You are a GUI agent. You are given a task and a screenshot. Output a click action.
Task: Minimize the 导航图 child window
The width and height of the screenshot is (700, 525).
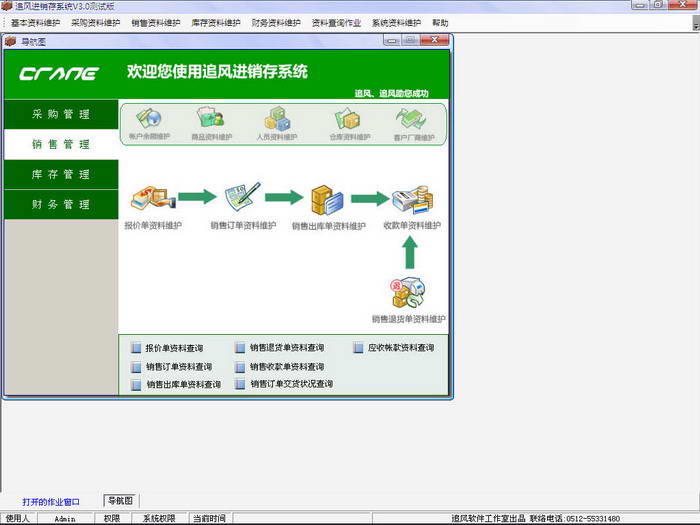(x=392, y=40)
